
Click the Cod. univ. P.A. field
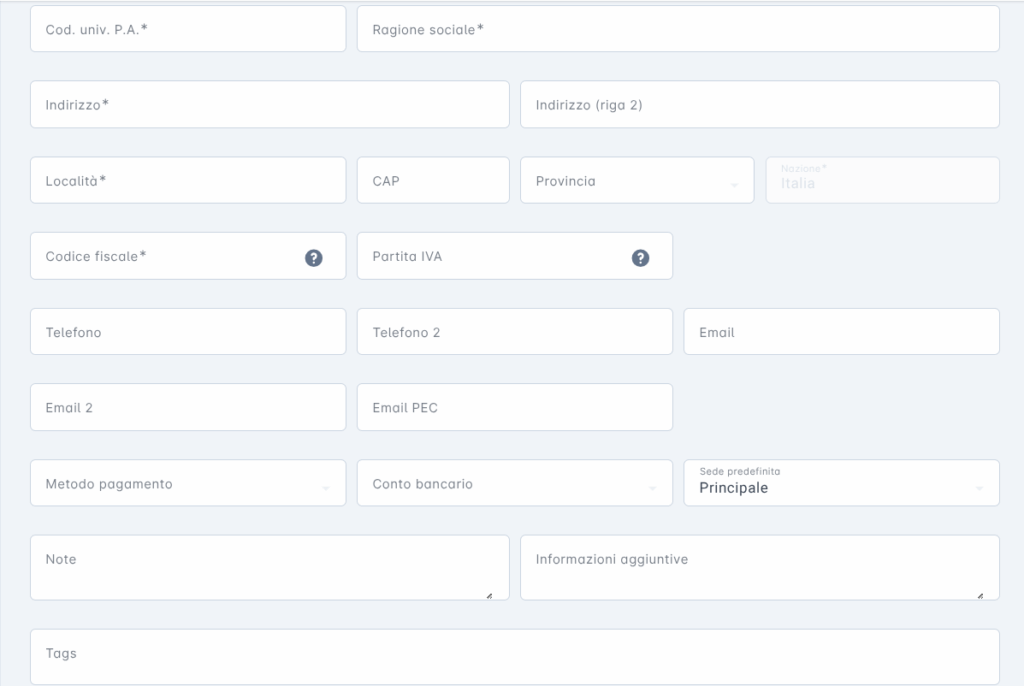click(188, 29)
